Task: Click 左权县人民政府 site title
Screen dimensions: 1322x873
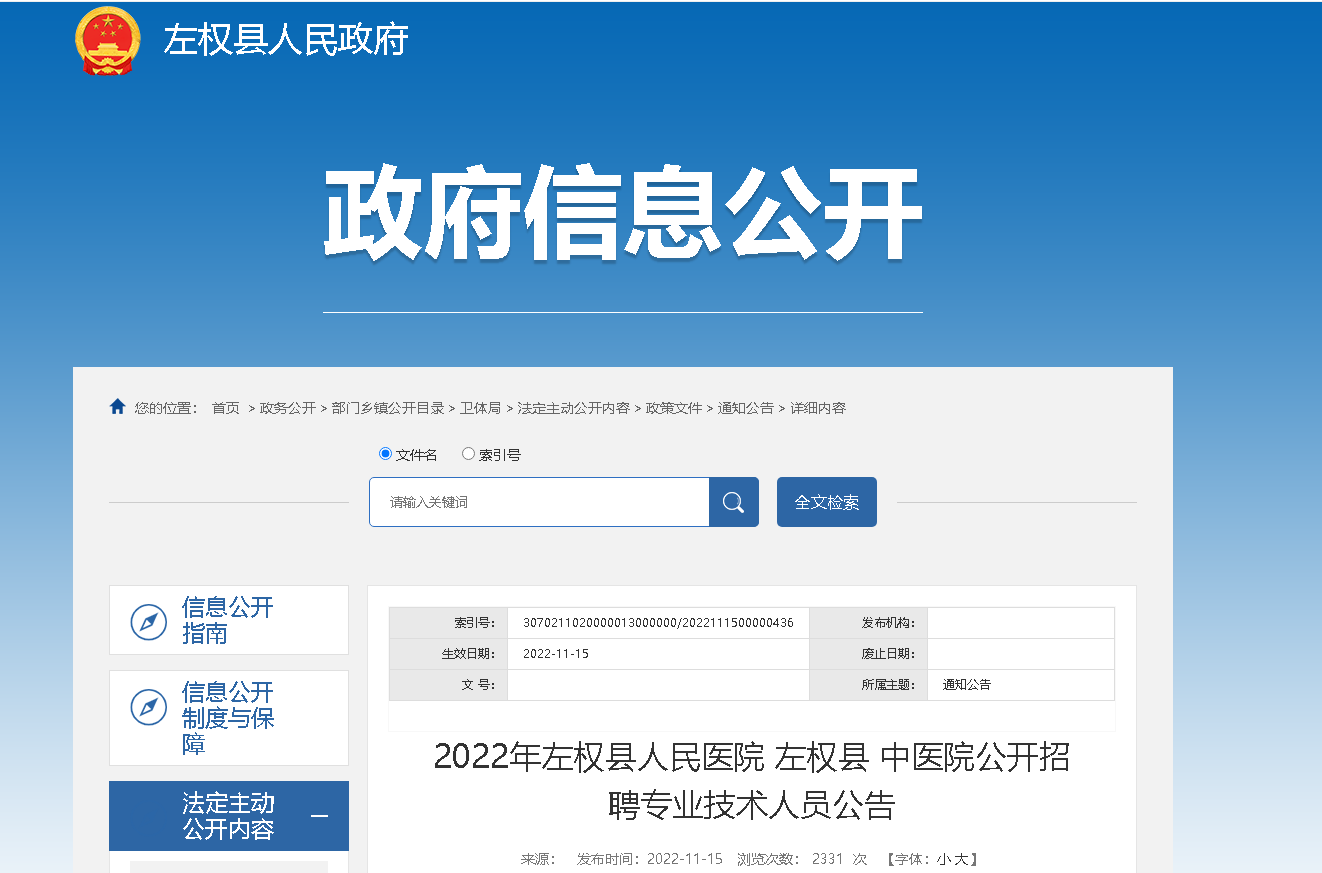Action: pyautogui.click(x=286, y=40)
